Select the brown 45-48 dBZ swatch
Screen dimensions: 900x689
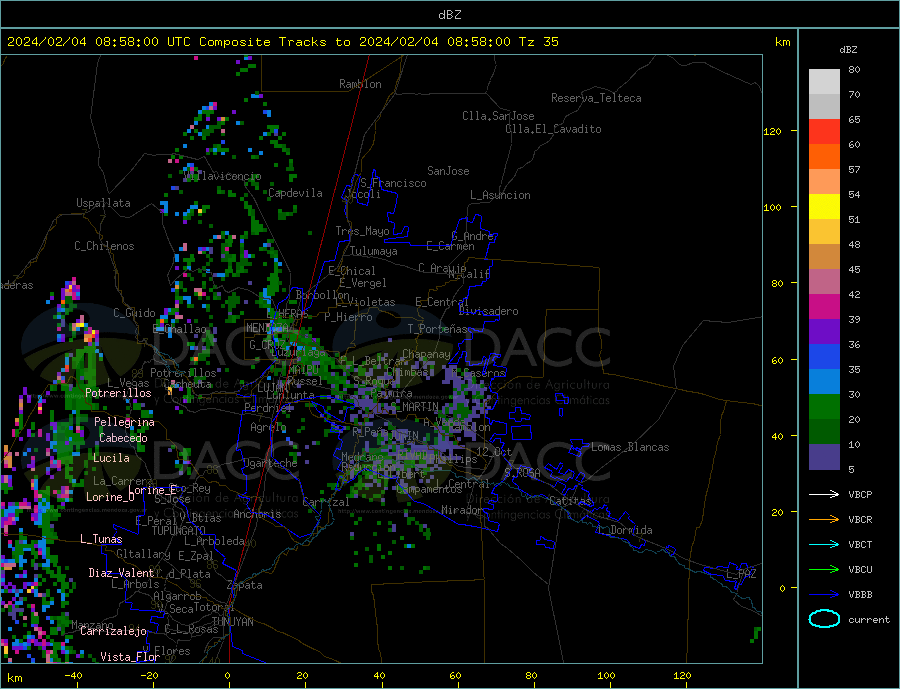coord(824,257)
